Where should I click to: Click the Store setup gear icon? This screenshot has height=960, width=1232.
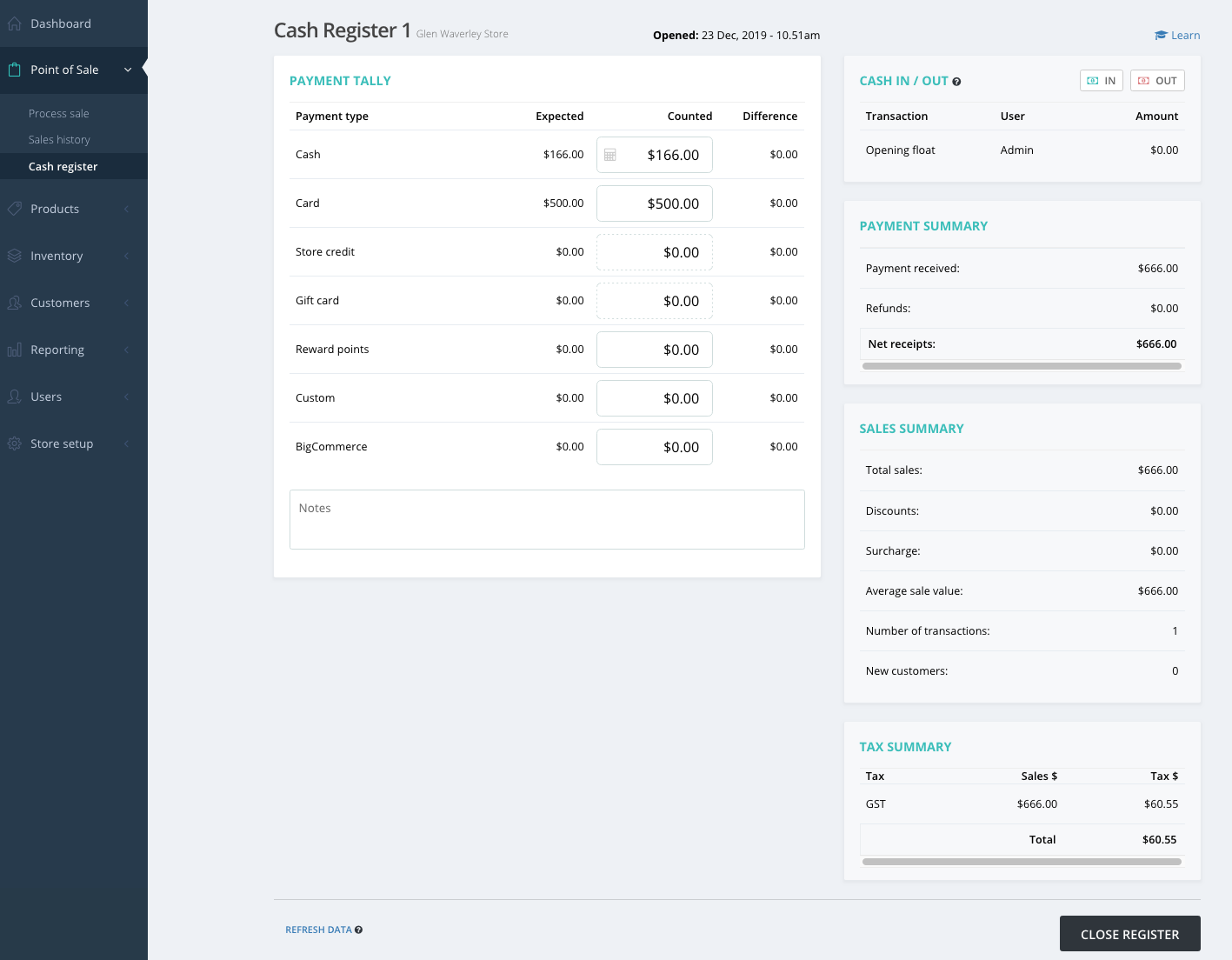pos(14,443)
